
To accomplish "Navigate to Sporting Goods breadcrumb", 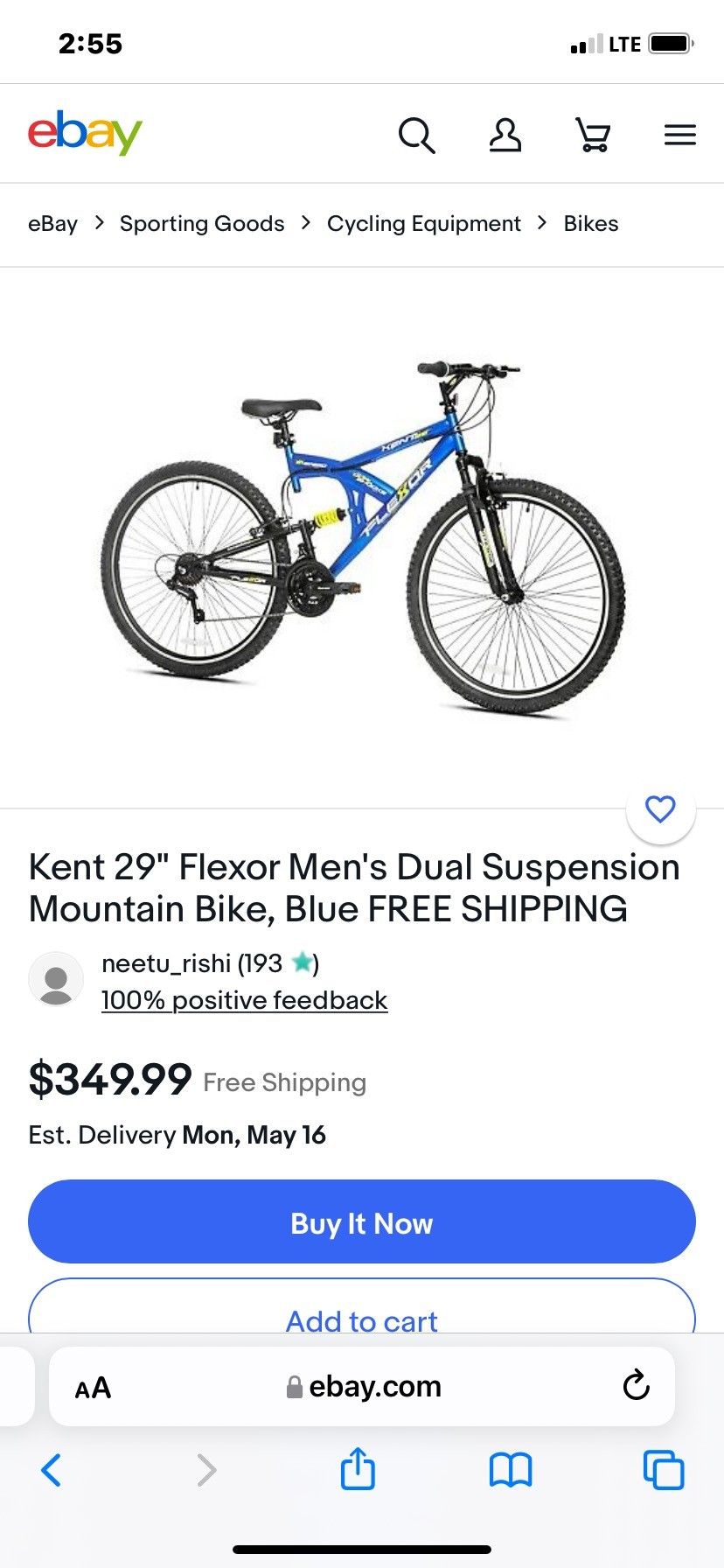I will 202,223.
